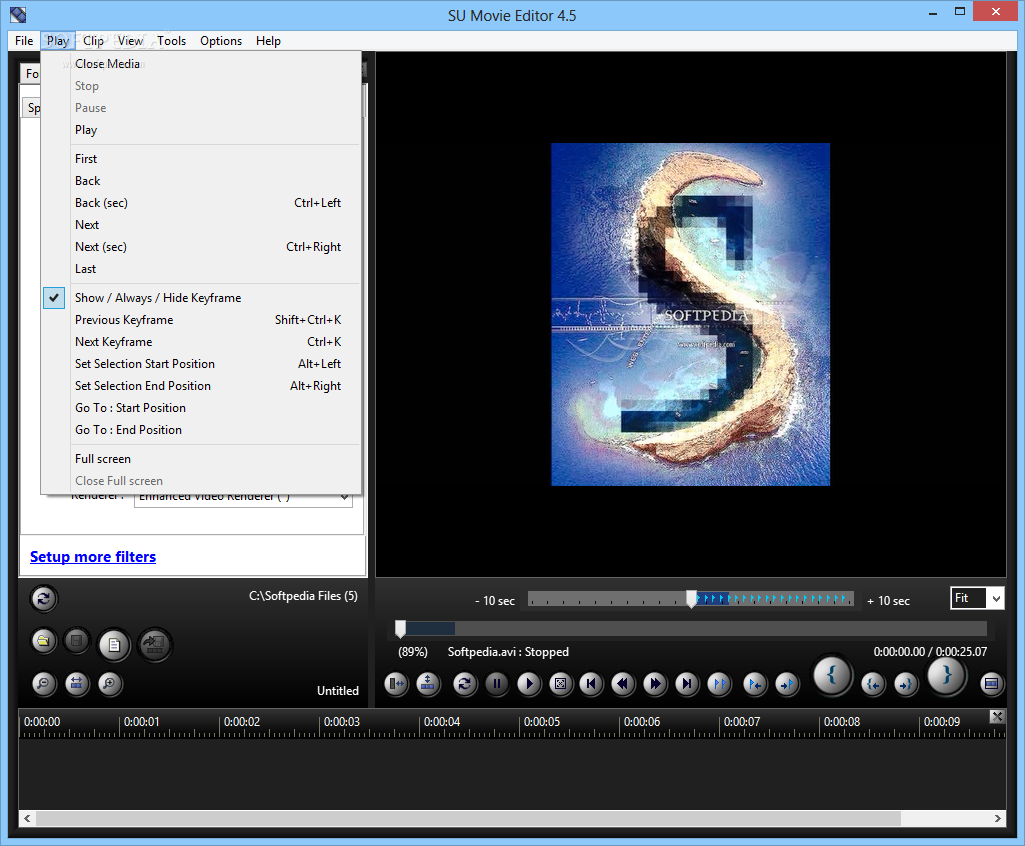This screenshot has height=846, width=1025.
Task: Select Close Media from Play menu
Action: click(201, 63)
